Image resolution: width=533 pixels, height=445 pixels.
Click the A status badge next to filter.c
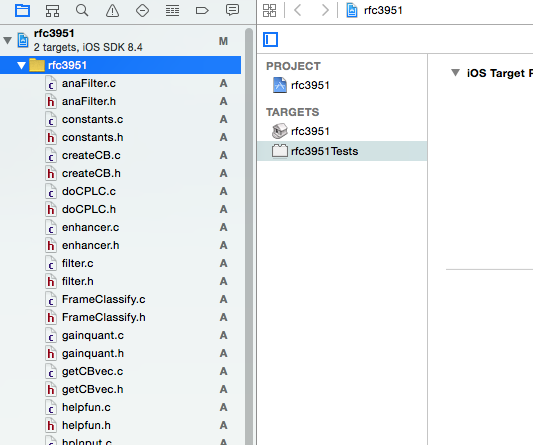click(x=223, y=263)
